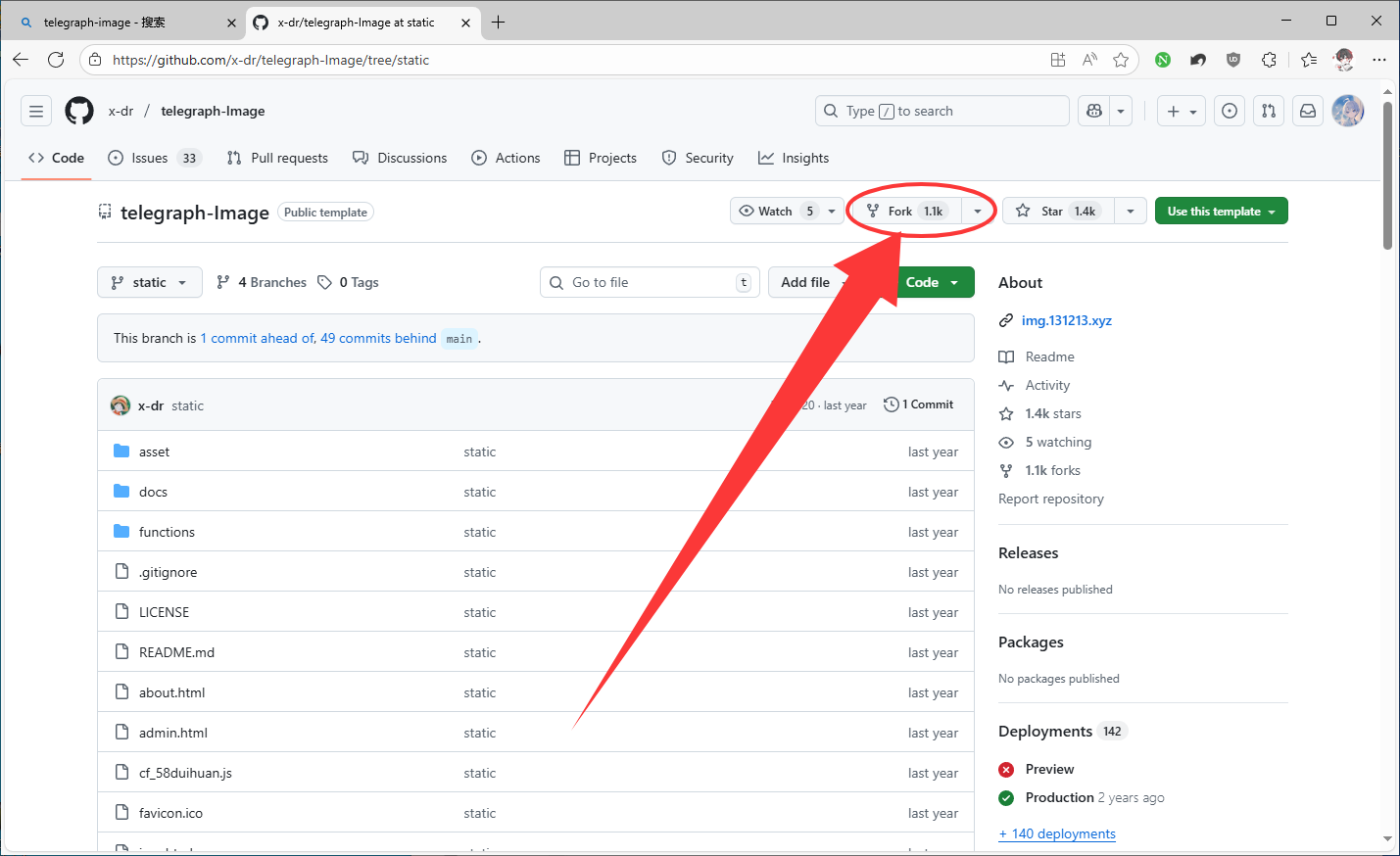1400x856 pixels.
Task: Switch to the Issues tab
Action: click(151, 158)
